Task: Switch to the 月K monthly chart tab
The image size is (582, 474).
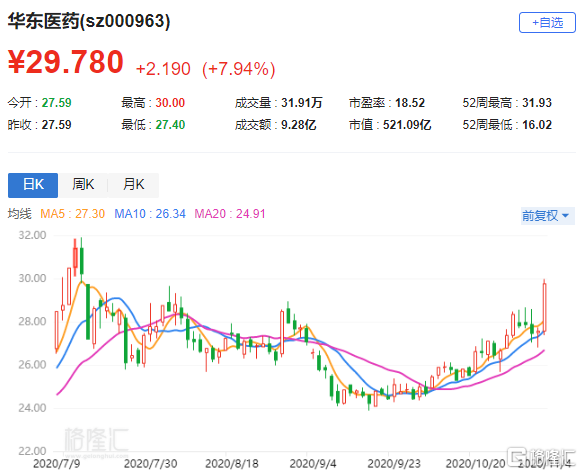Action: pos(134,184)
